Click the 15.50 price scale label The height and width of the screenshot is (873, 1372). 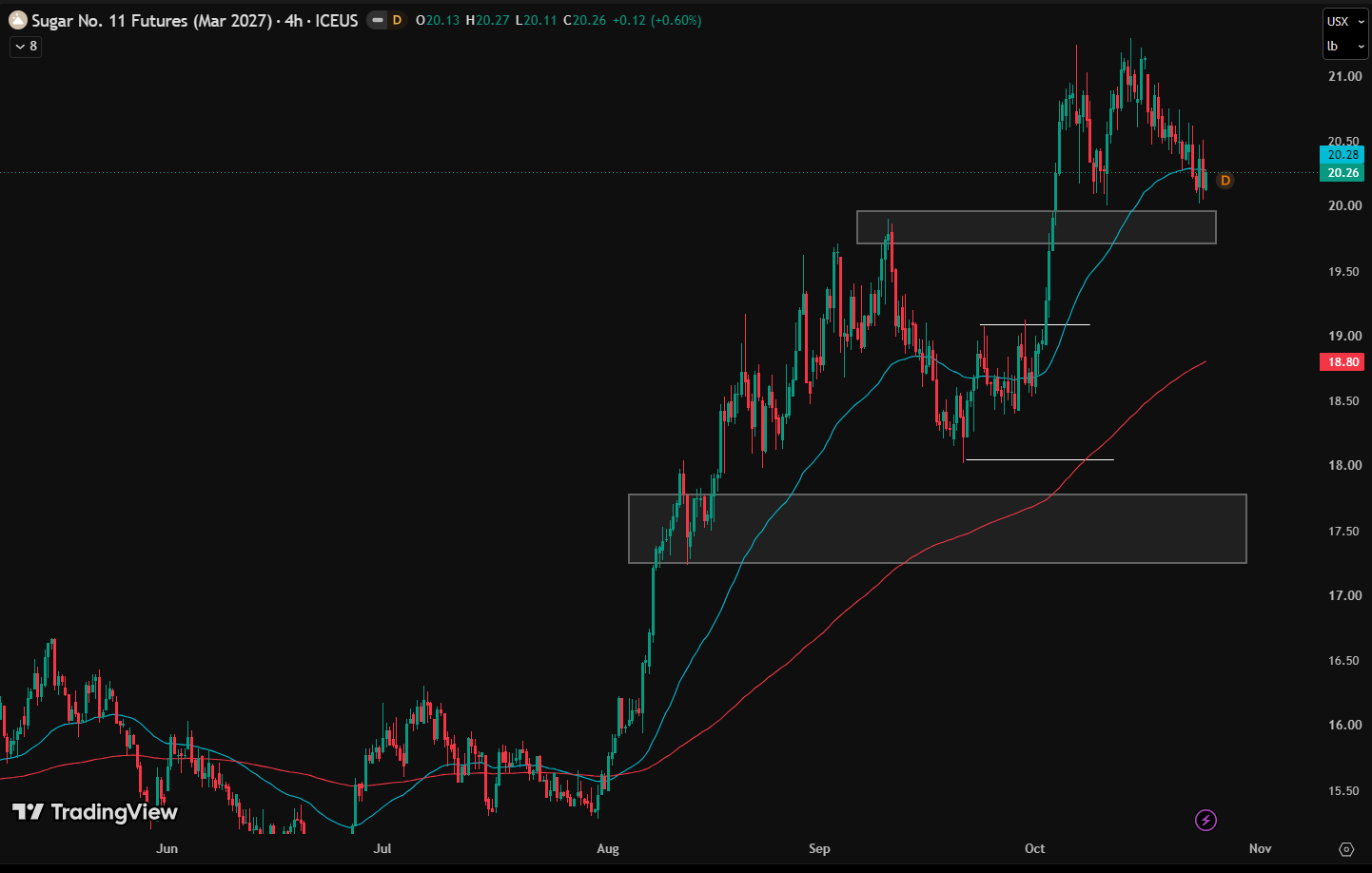click(x=1344, y=790)
